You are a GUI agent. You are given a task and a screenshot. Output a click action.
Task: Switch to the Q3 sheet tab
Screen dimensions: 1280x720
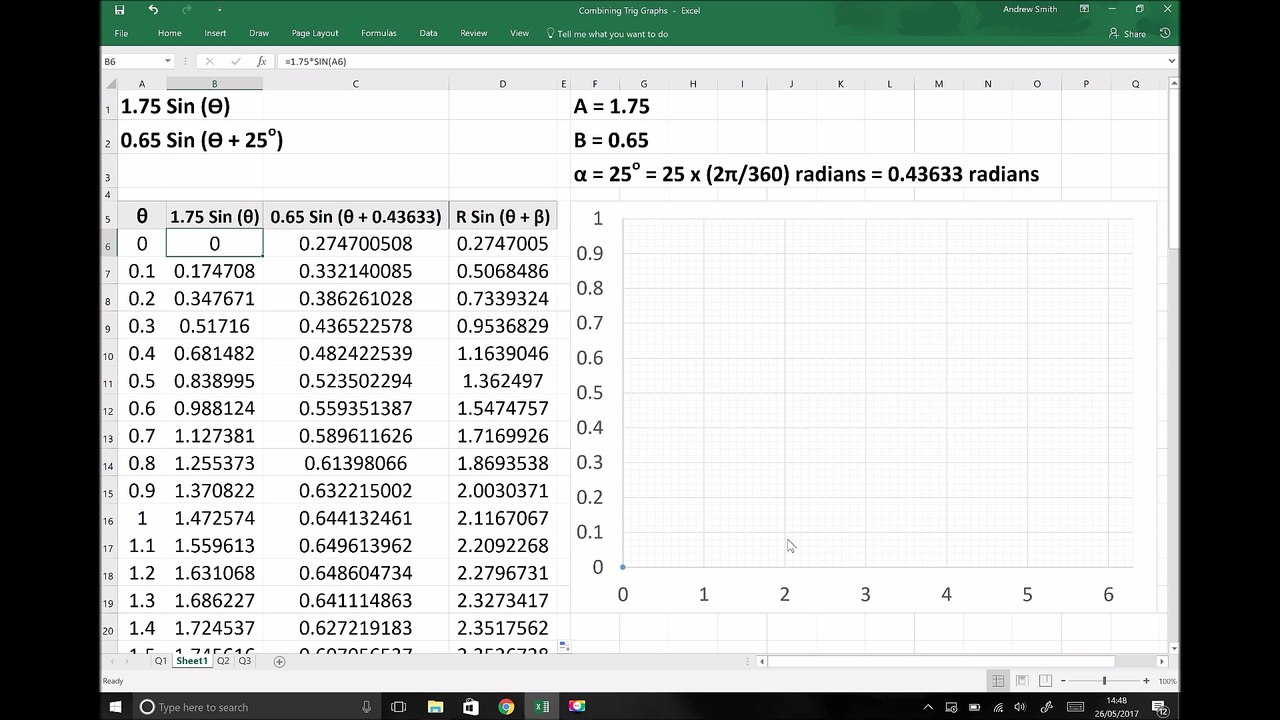pyautogui.click(x=244, y=661)
